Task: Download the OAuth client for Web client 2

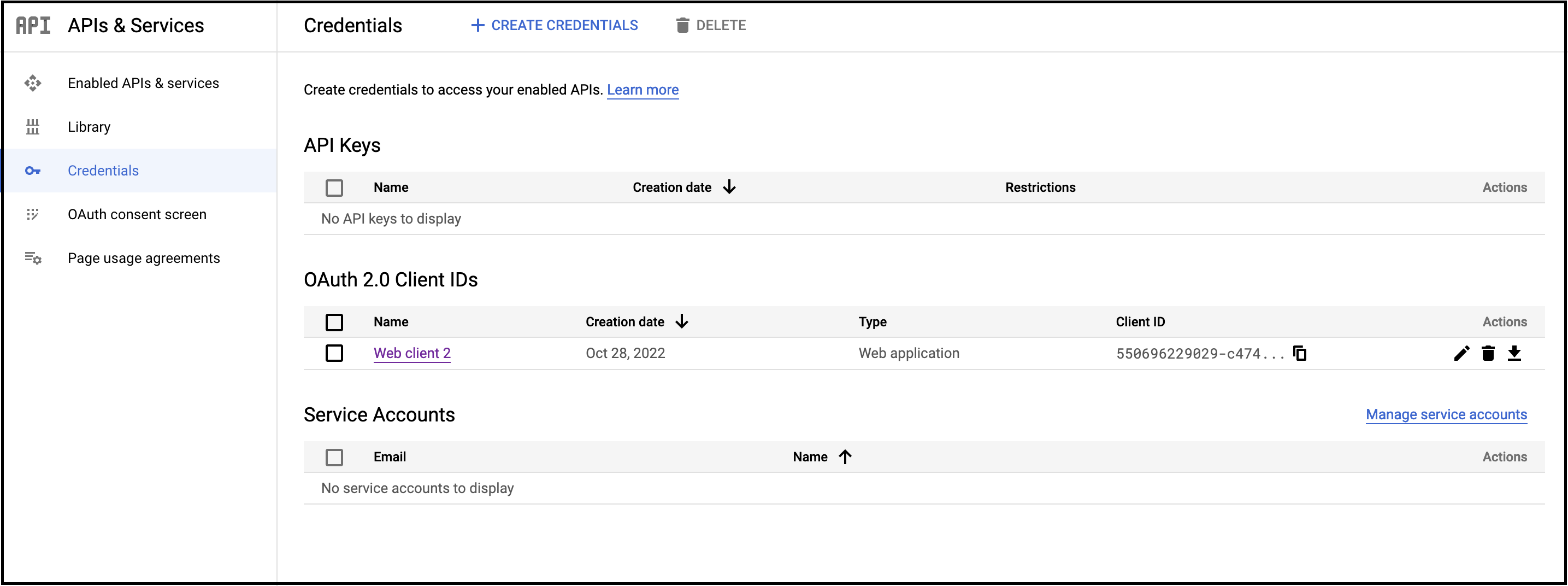Action: coord(1514,353)
